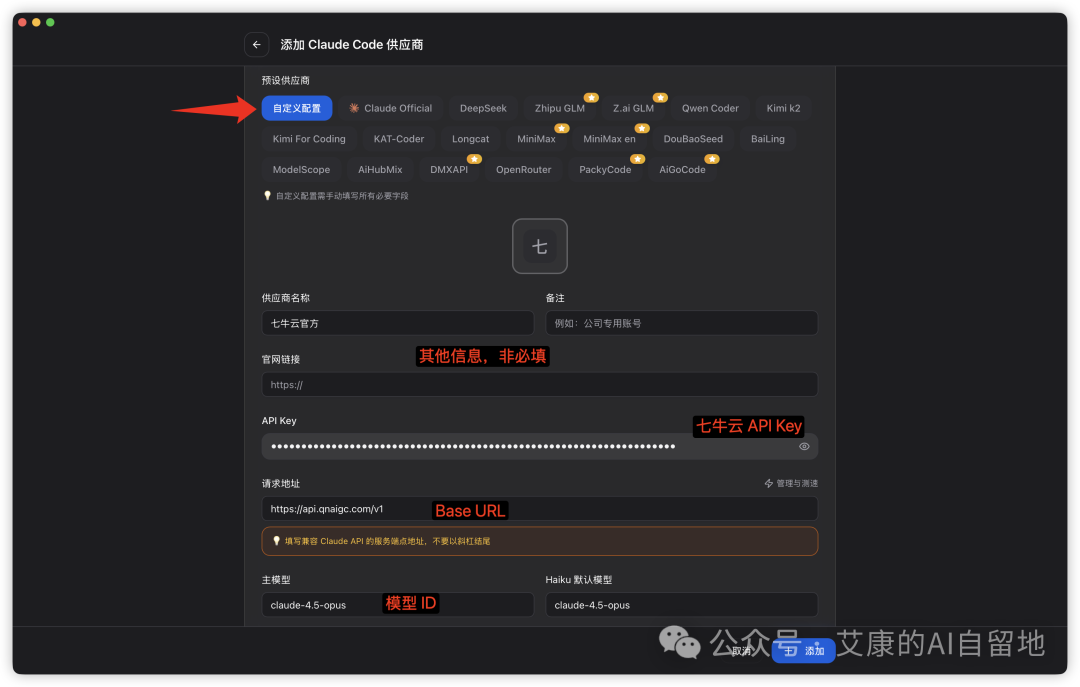The width and height of the screenshot is (1080, 687).
Task: Choose the OpenRouter preset
Action: [523, 170]
